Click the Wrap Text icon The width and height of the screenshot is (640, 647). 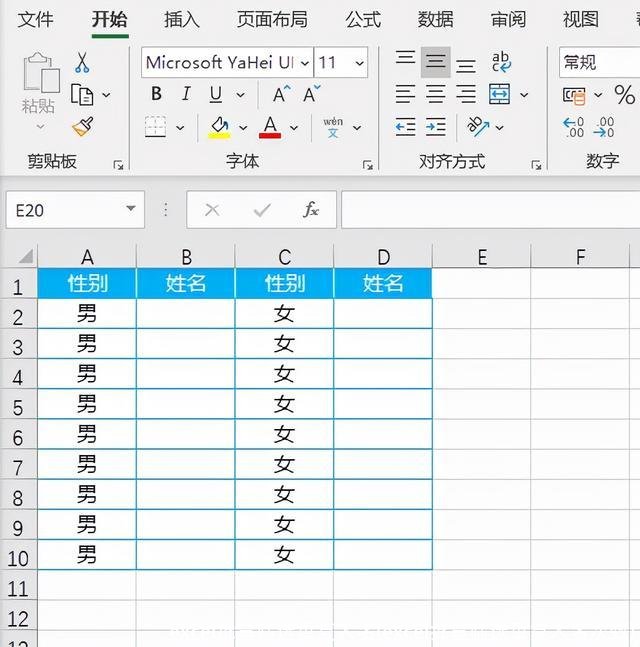point(501,62)
